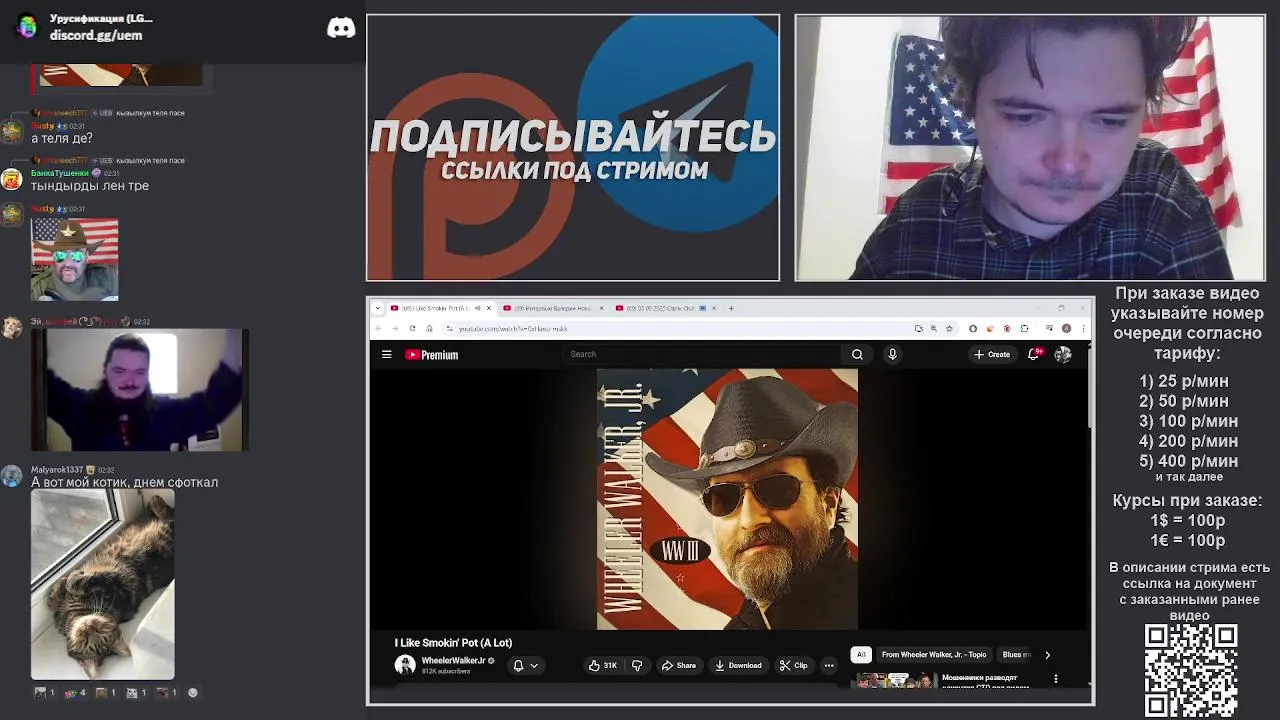This screenshot has height=720, width=1280.
Task: Click the zoom magnifier in address bar
Action: point(933,328)
